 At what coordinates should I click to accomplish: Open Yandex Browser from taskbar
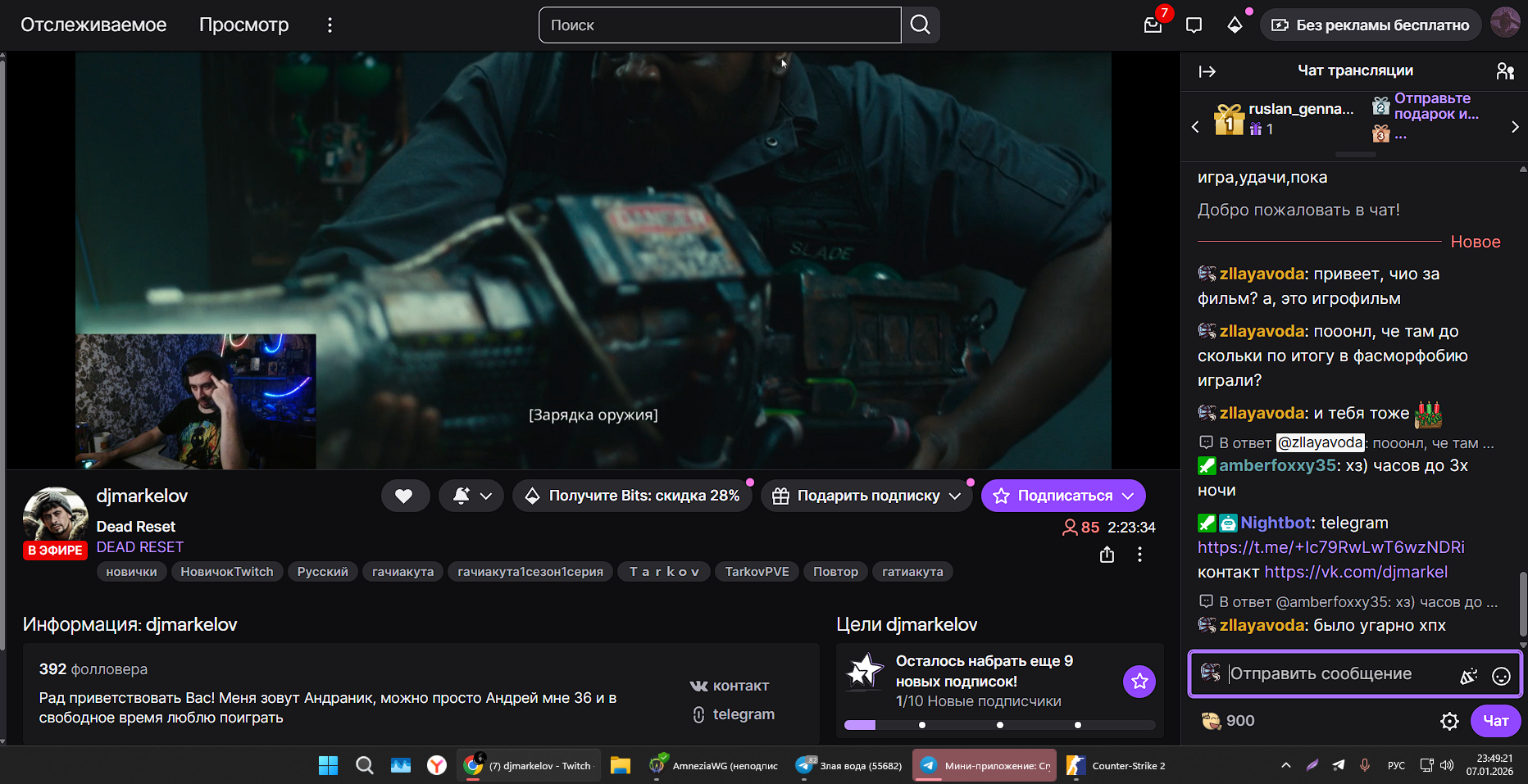click(437, 765)
